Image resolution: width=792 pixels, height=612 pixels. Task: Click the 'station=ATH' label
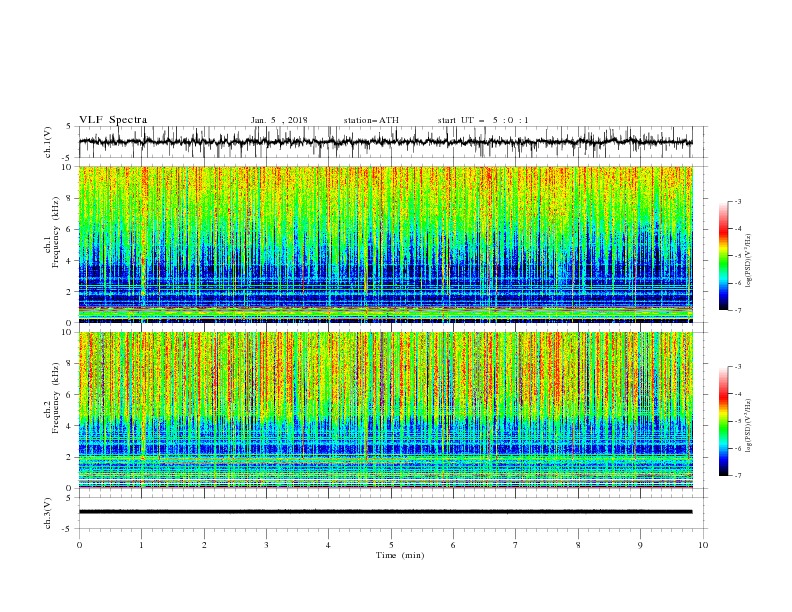coord(371,120)
